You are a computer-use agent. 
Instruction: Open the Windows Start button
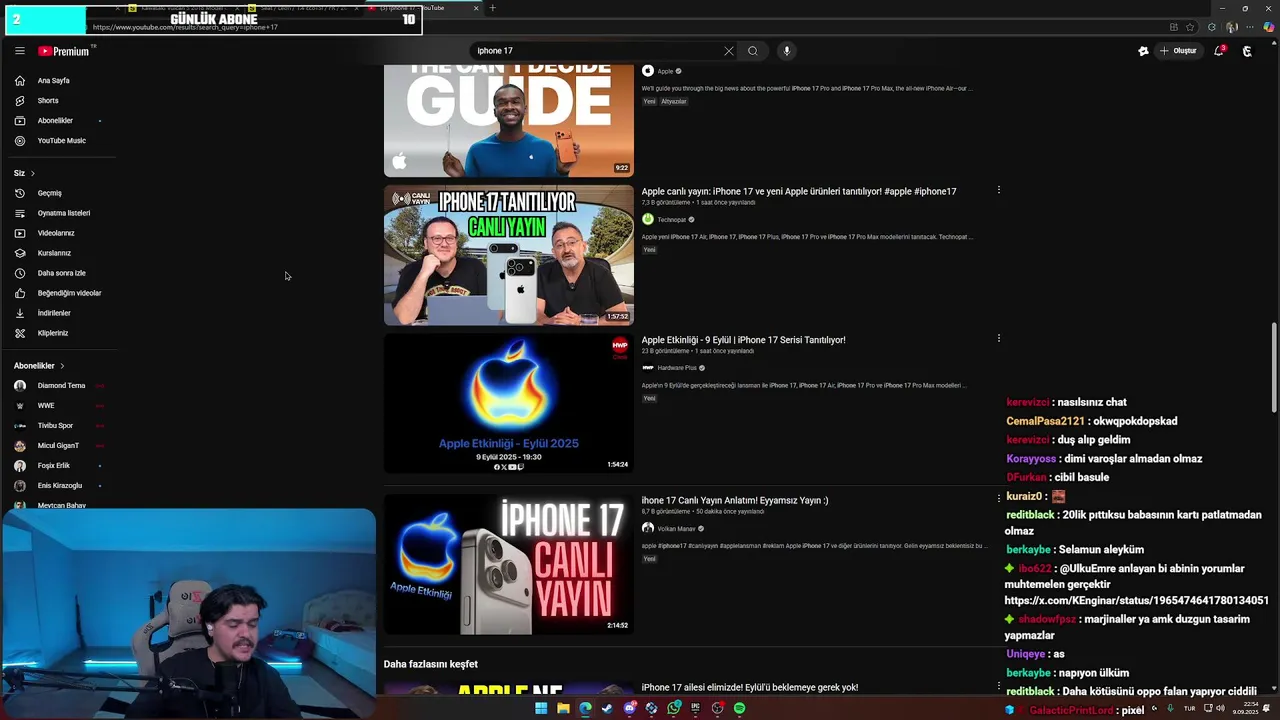[541, 708]
